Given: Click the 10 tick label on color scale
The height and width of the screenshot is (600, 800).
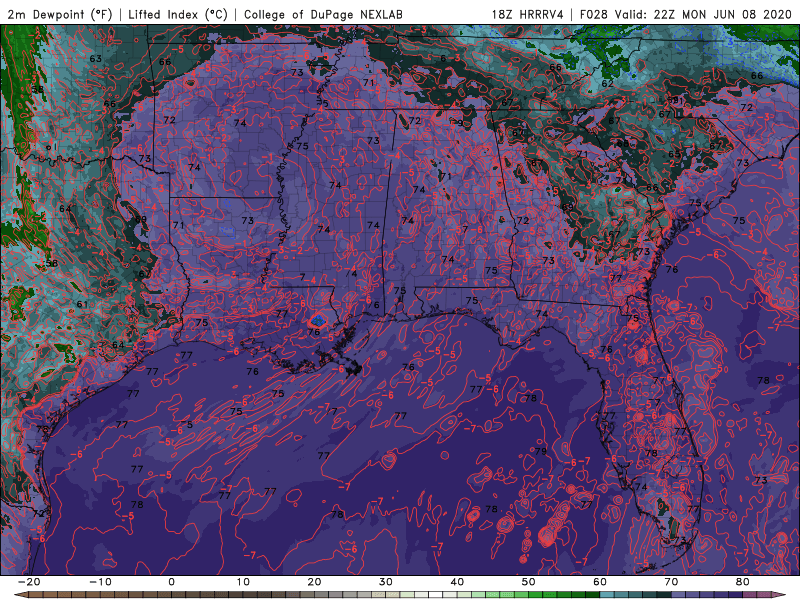Looking at the screenshot, I should (243, 582).
